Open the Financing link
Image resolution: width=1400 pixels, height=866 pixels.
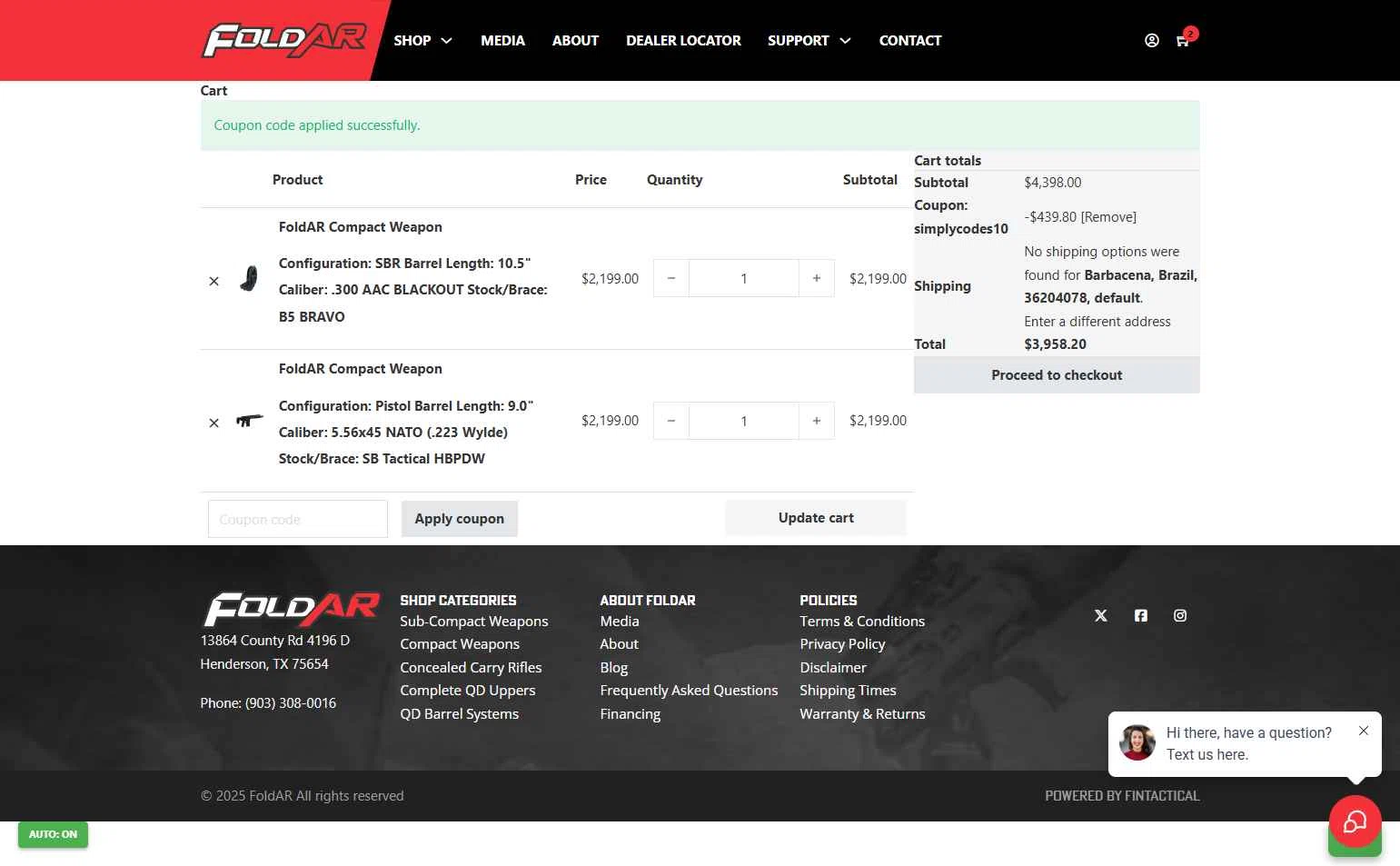point(630,714)
